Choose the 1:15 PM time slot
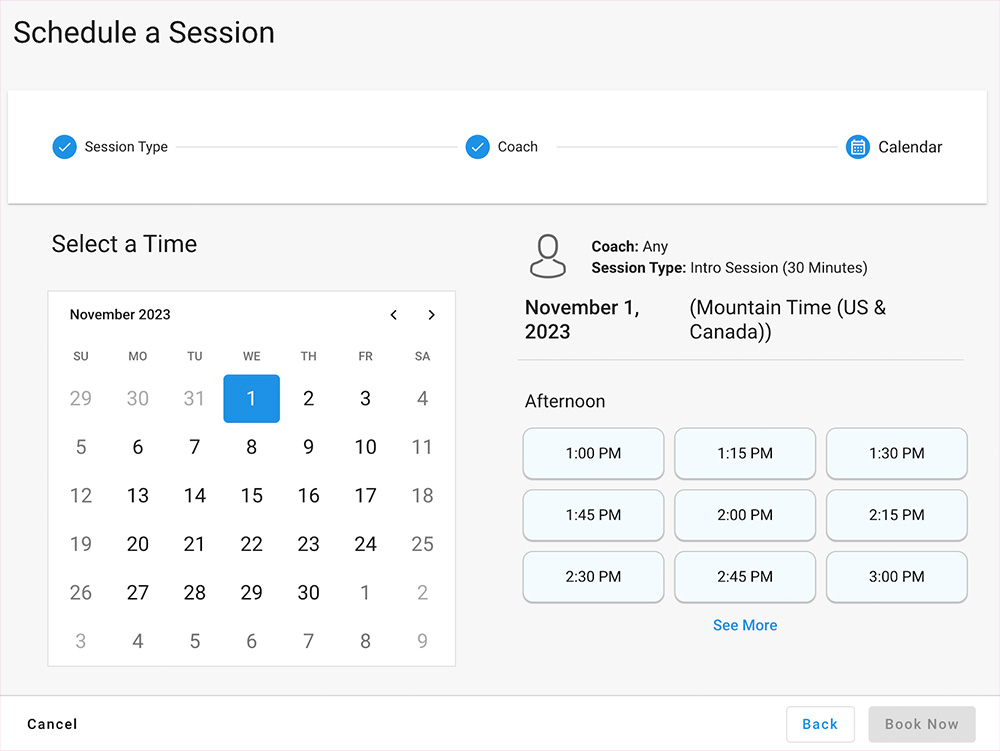The image size is (1000, 751). point(745,453)
